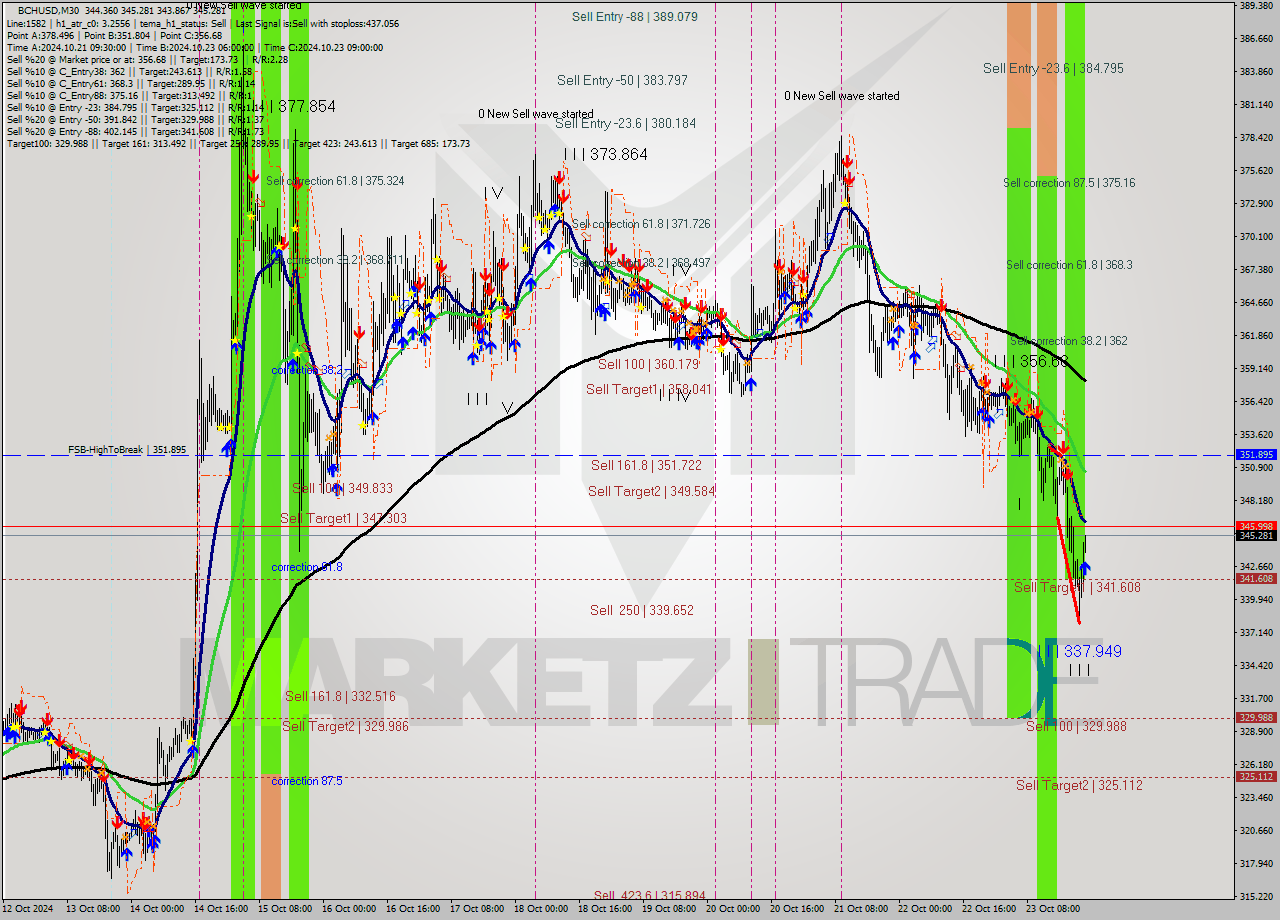
Task: Click 'Sell correction 61.8 | 368.3' label
Action: pos(1069,265)
